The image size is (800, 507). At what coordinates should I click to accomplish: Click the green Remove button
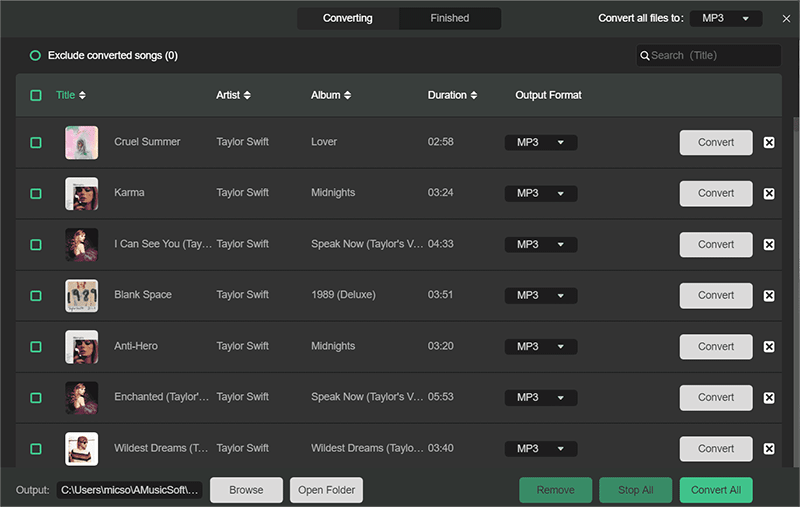(556, 490)
